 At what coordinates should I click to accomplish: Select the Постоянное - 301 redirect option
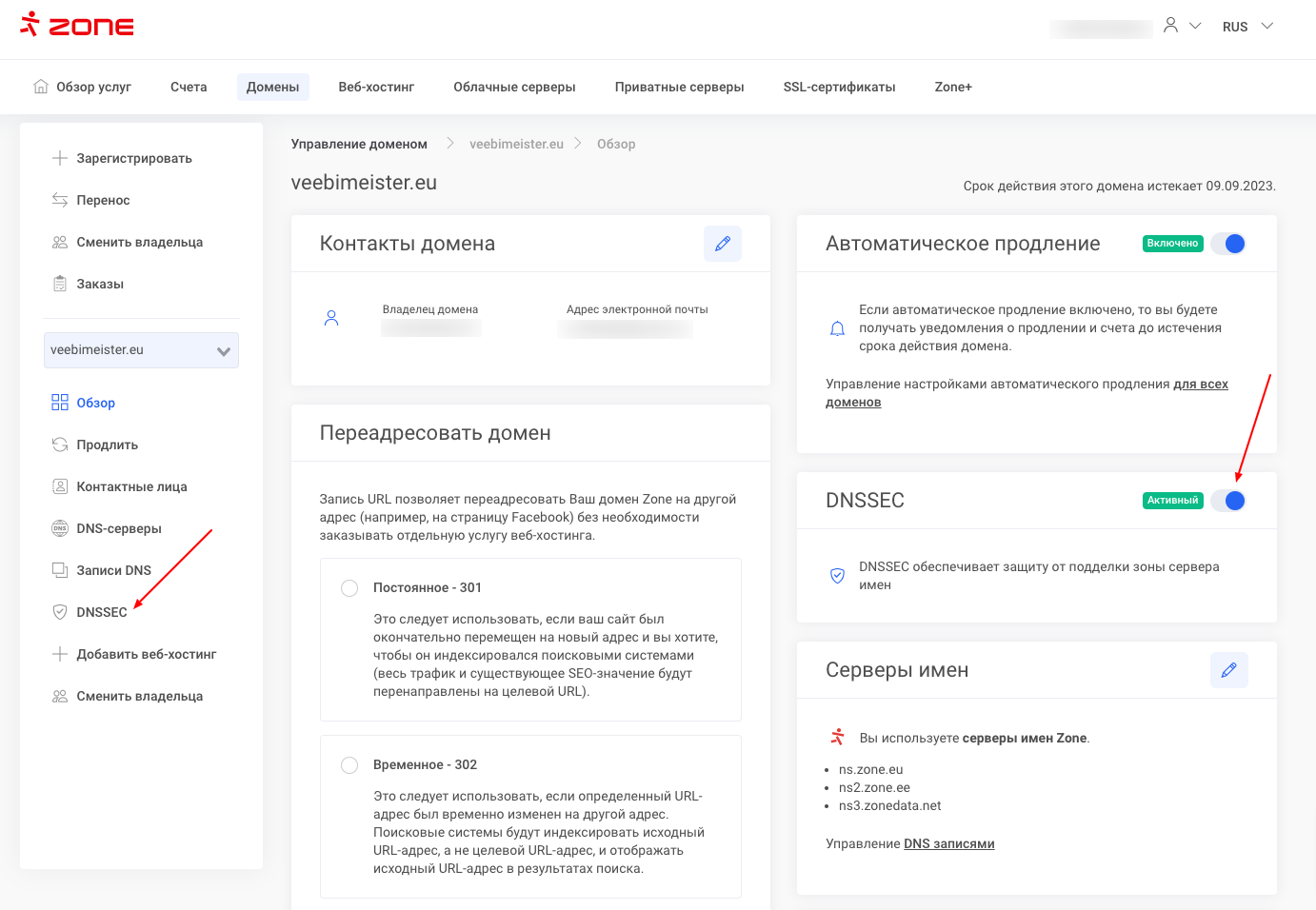[x=349, y=588]
